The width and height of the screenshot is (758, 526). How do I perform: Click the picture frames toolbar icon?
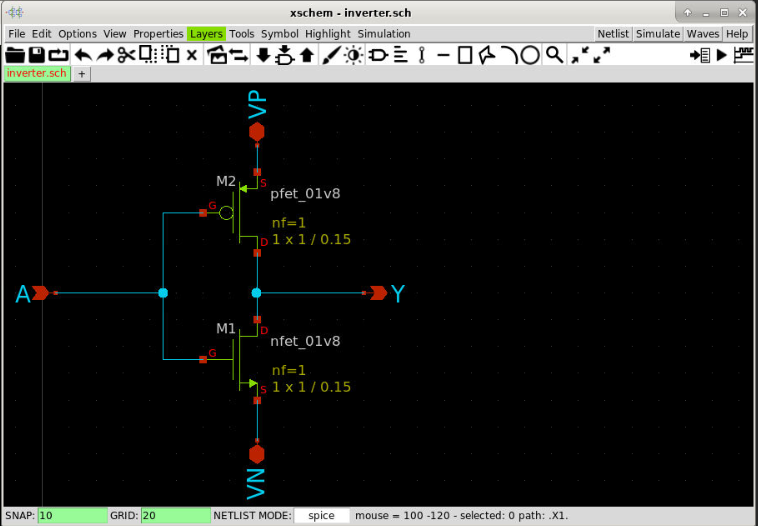coord(217,55)
